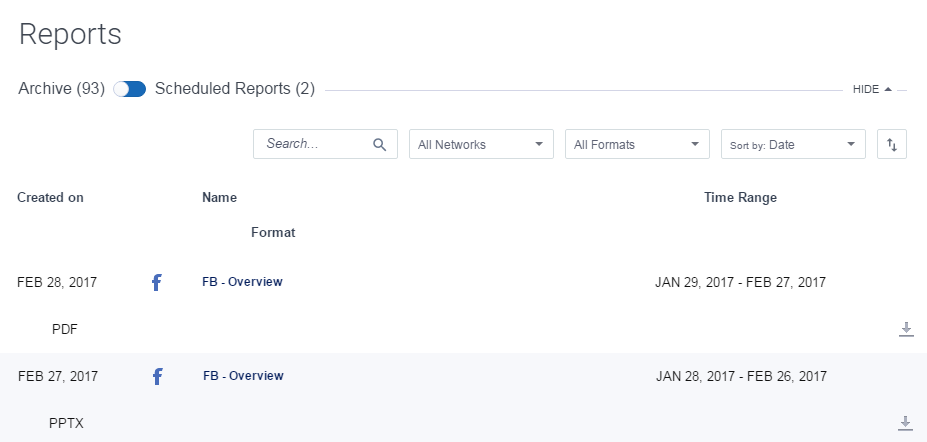Image resolution: width=927 pixels, height=442 pixels.
Task: Click the Time Range column header
Action: [740, 198]
